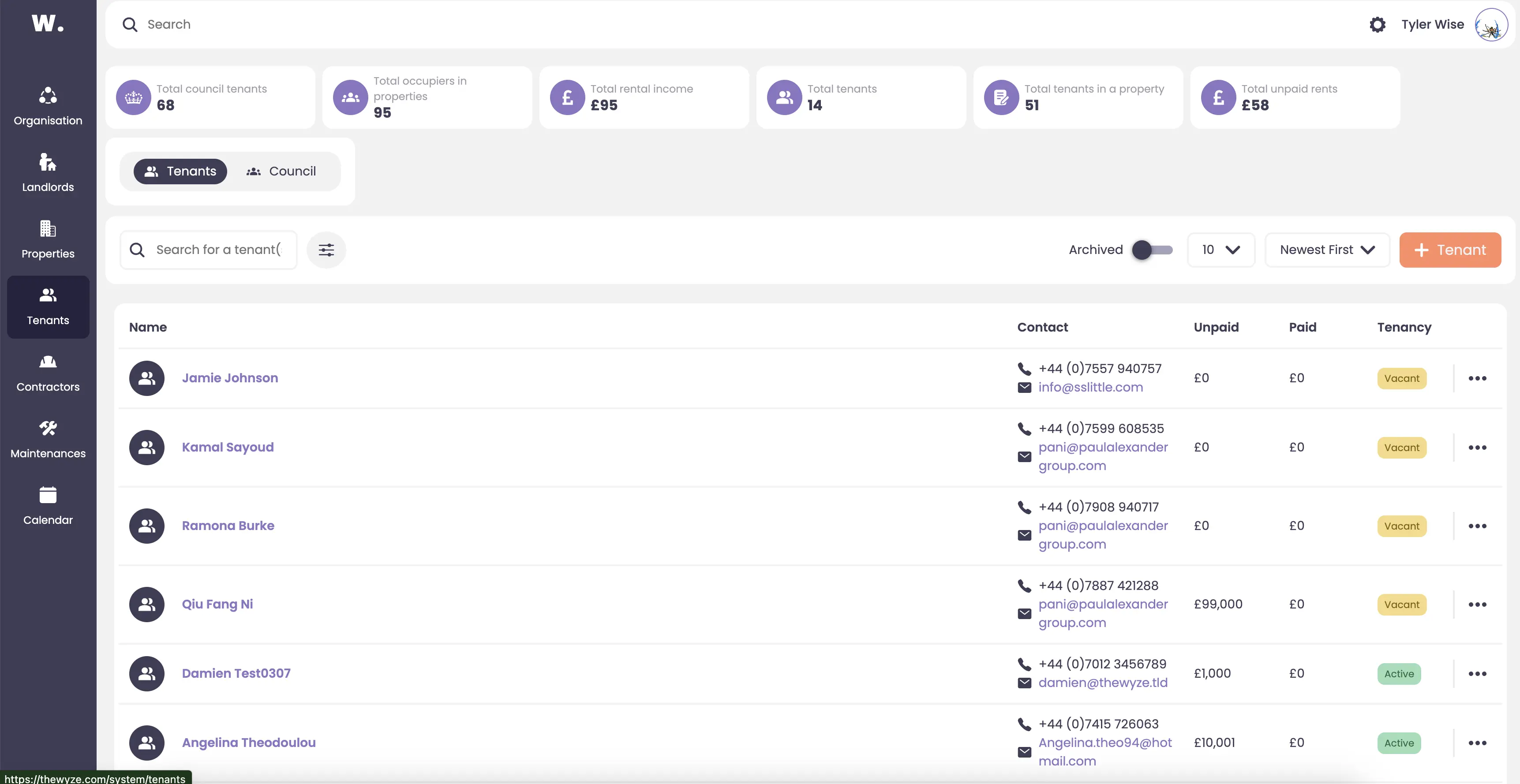Screen dimensions: 1520x784
Task: Open the Organisation sidebar section
Action: click(x=48, y=106)
